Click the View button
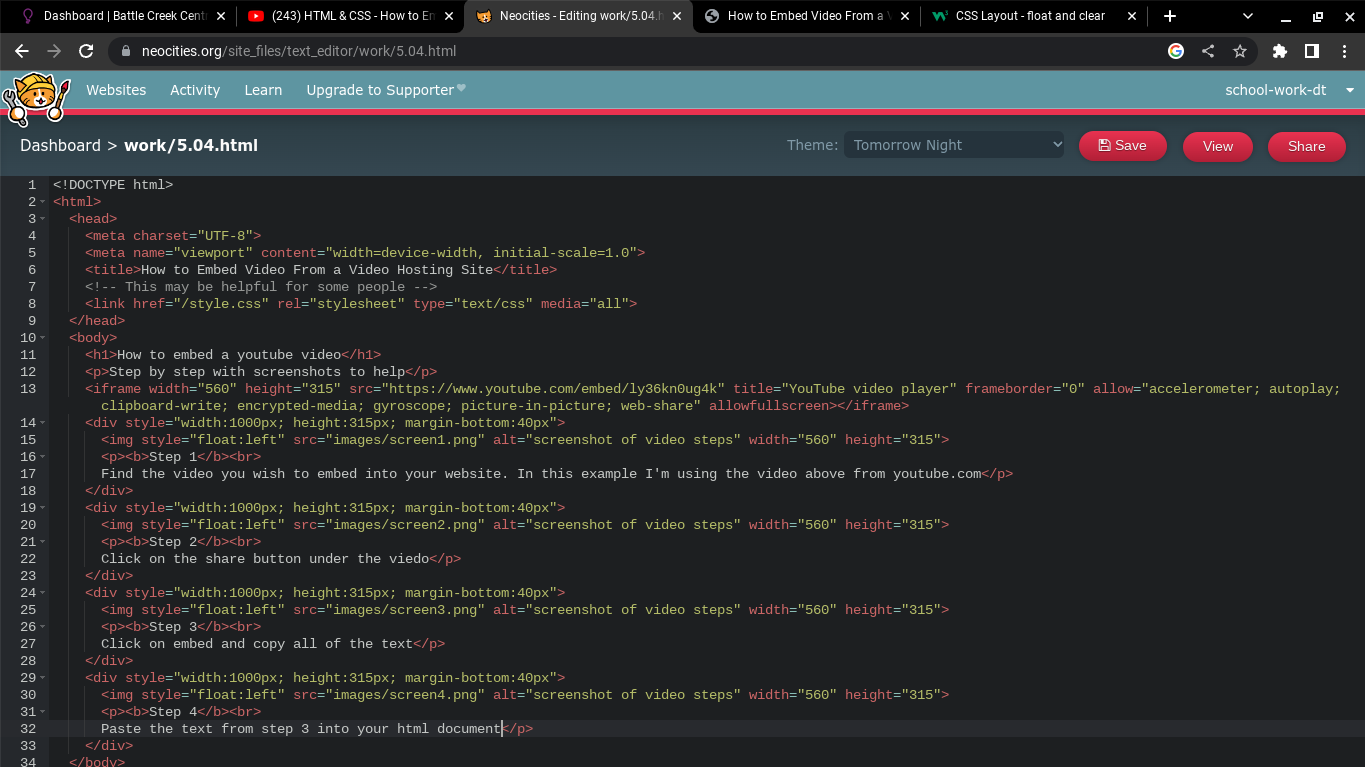Screen dimensions: 1365x767 1217,146
